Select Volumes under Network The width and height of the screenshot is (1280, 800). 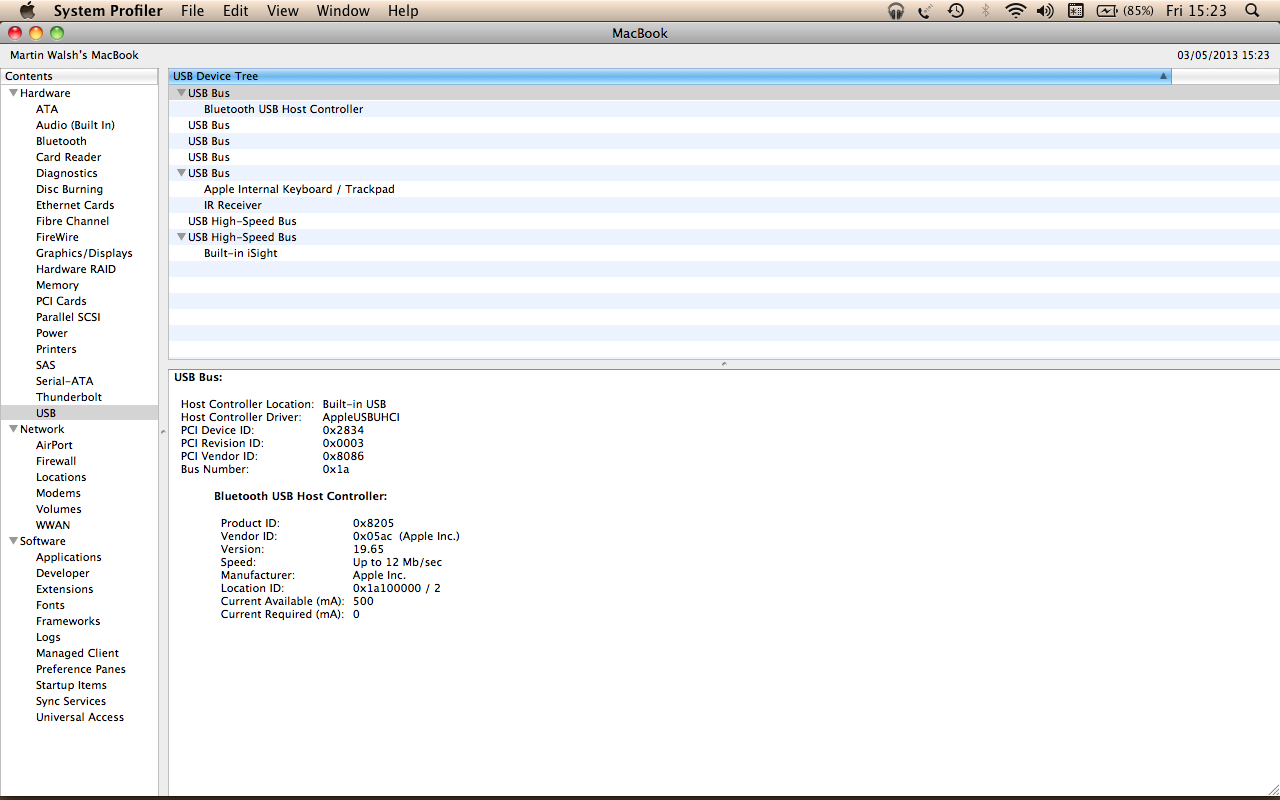pyautogui.click(x=59, y=509)
